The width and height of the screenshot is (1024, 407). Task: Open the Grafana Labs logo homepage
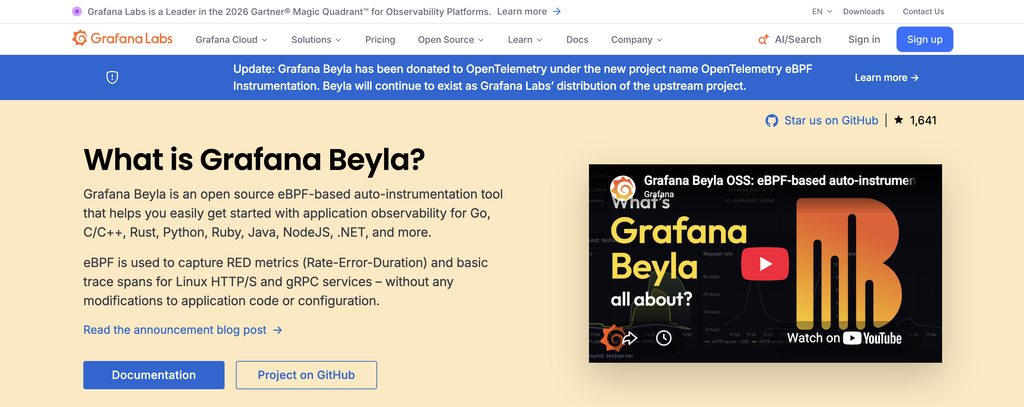[122, 39]
